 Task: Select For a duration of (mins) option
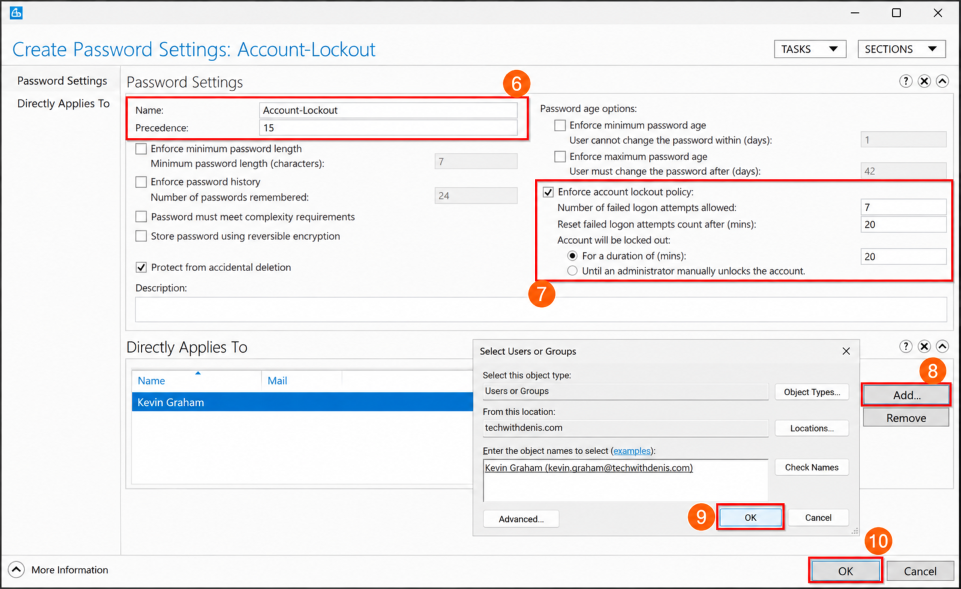click(x=572, y=256)
